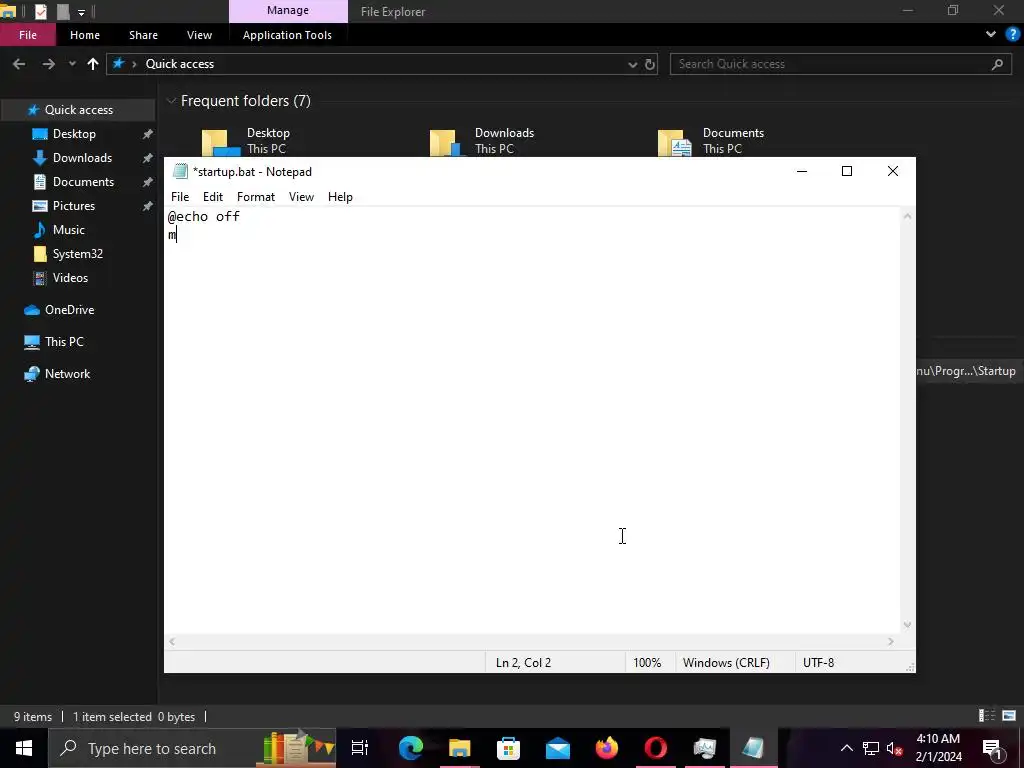
Task: Open Notepad Format menu
Action: [255, 197]
